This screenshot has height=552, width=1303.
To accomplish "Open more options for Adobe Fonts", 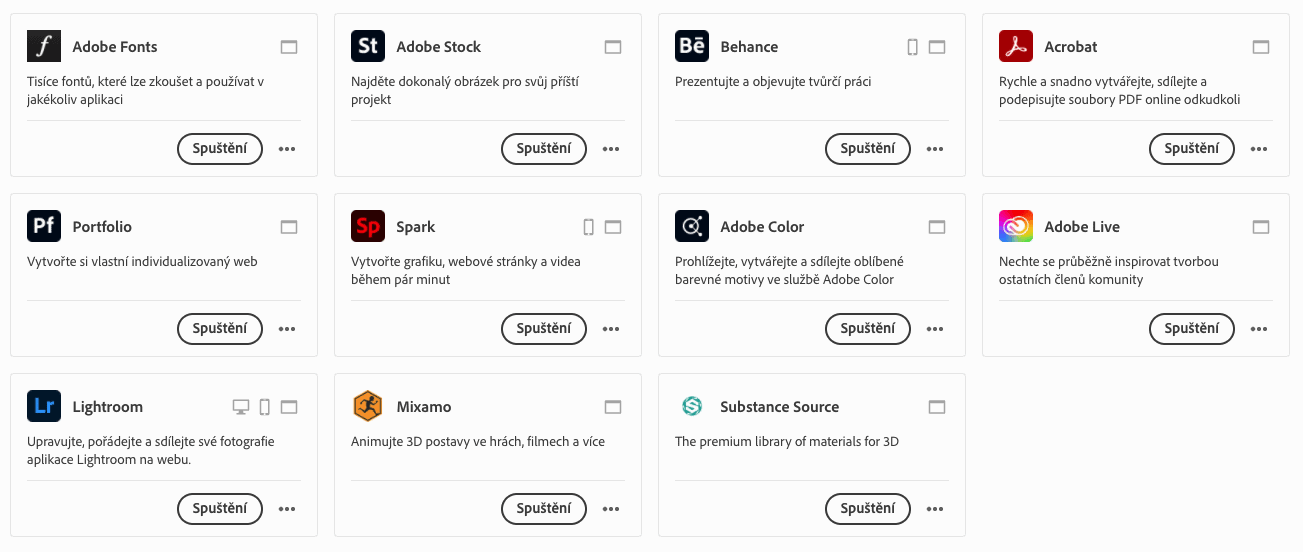I will point(287,149).
